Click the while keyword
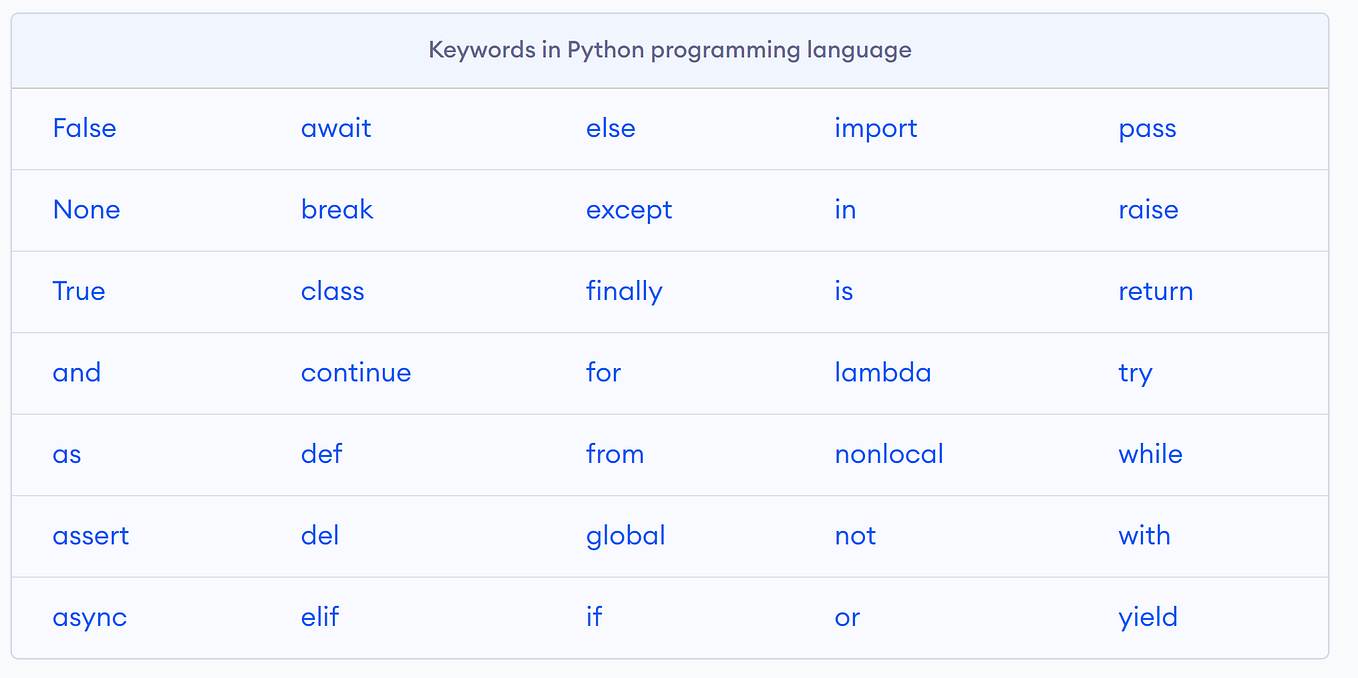This screenshot has width=1358, height=678. click(1150, 454)
